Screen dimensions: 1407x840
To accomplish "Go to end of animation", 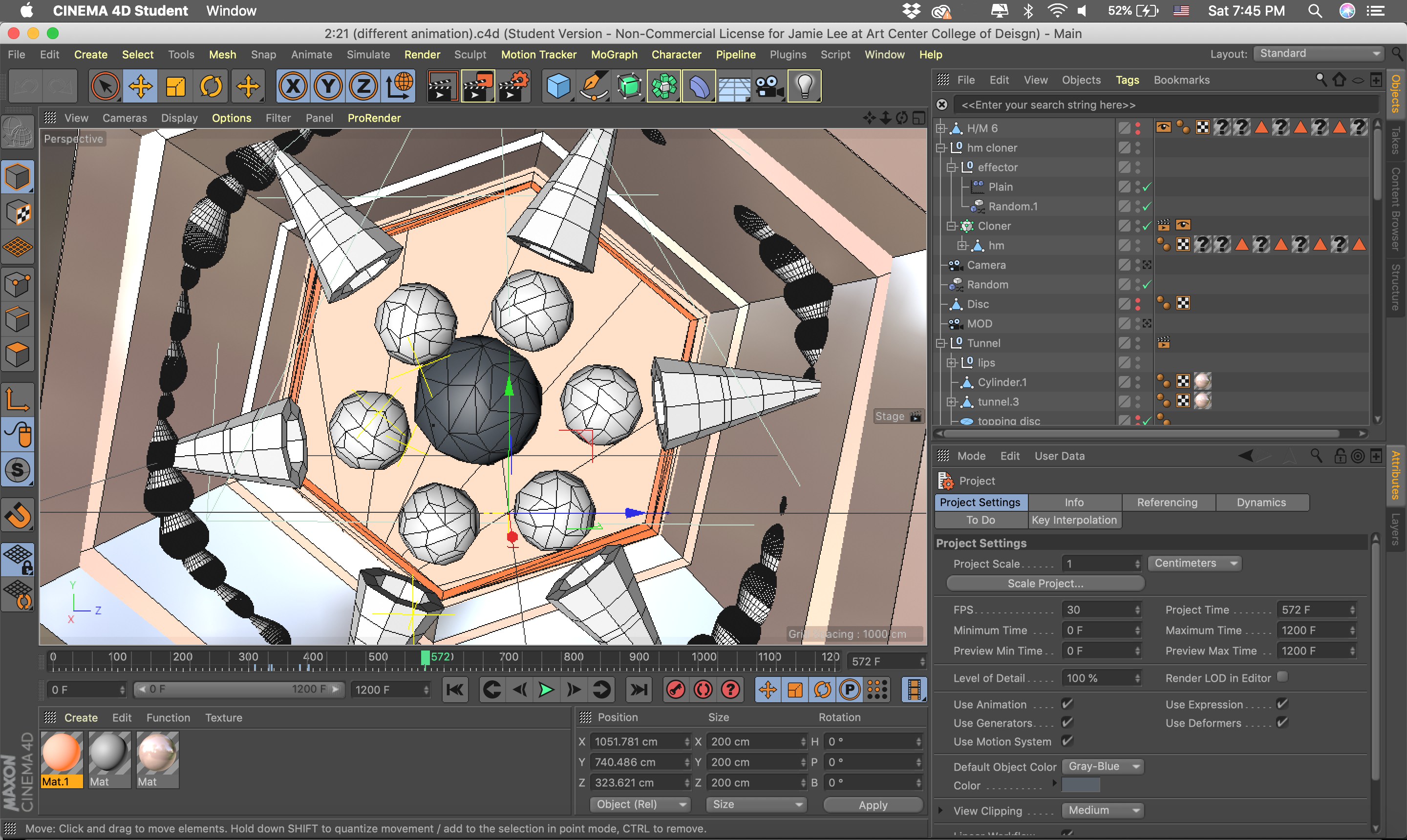I will [639, 690].
